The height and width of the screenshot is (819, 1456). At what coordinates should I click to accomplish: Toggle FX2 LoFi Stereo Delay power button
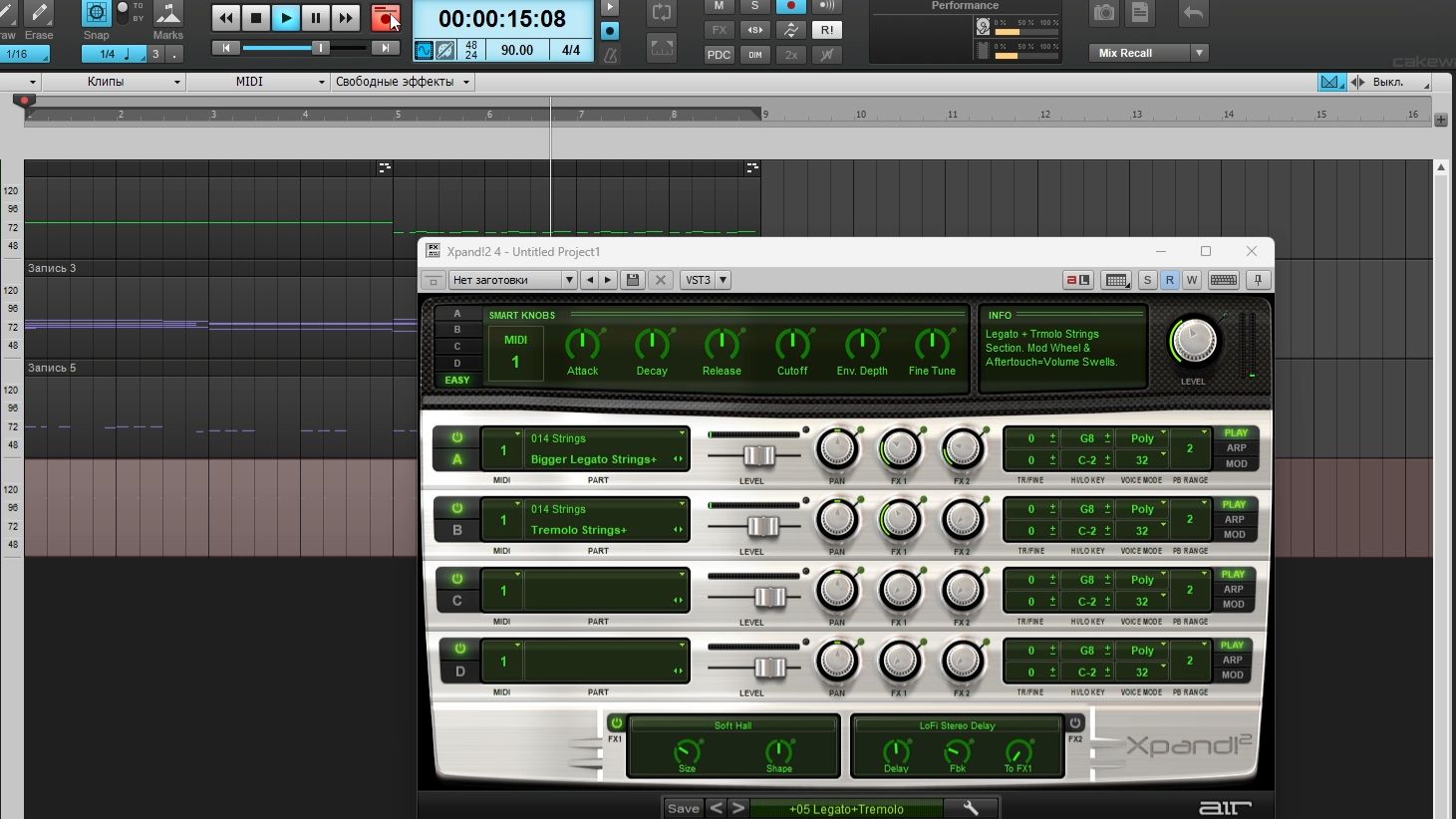click(1075, 723)
